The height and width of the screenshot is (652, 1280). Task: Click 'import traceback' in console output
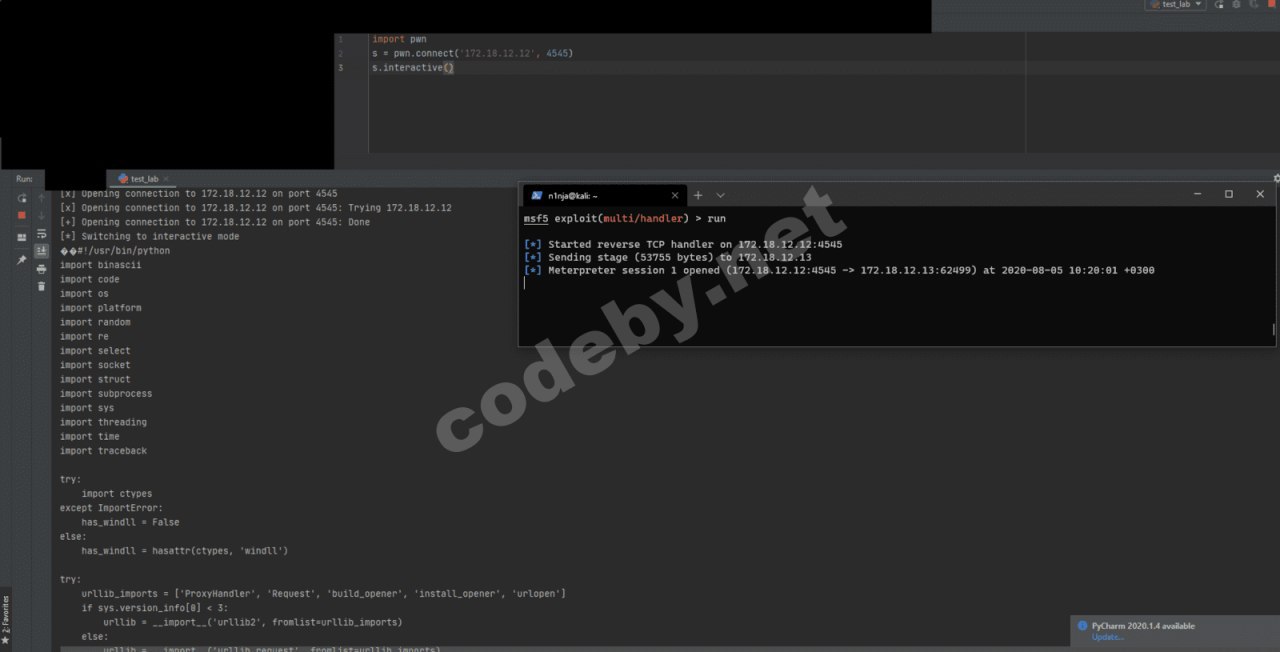[x=103, y=450]
